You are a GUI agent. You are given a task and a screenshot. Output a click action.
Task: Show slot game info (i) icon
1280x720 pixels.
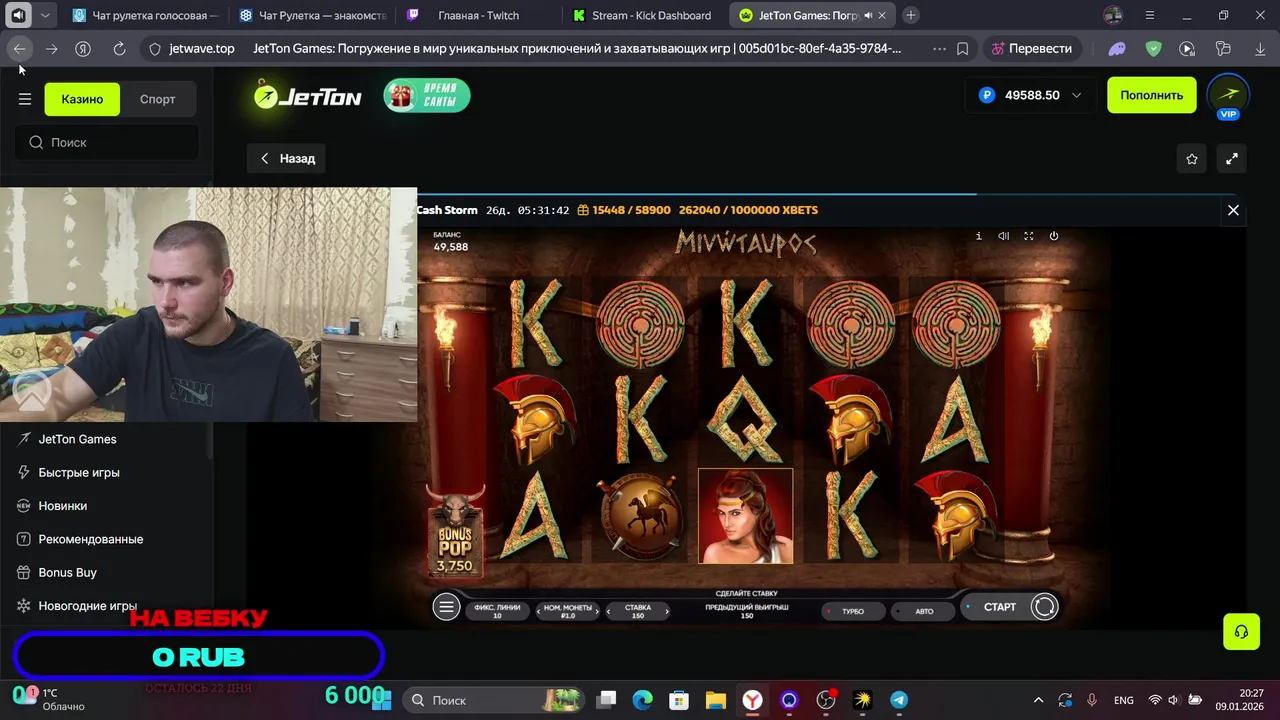pos(978,236)
